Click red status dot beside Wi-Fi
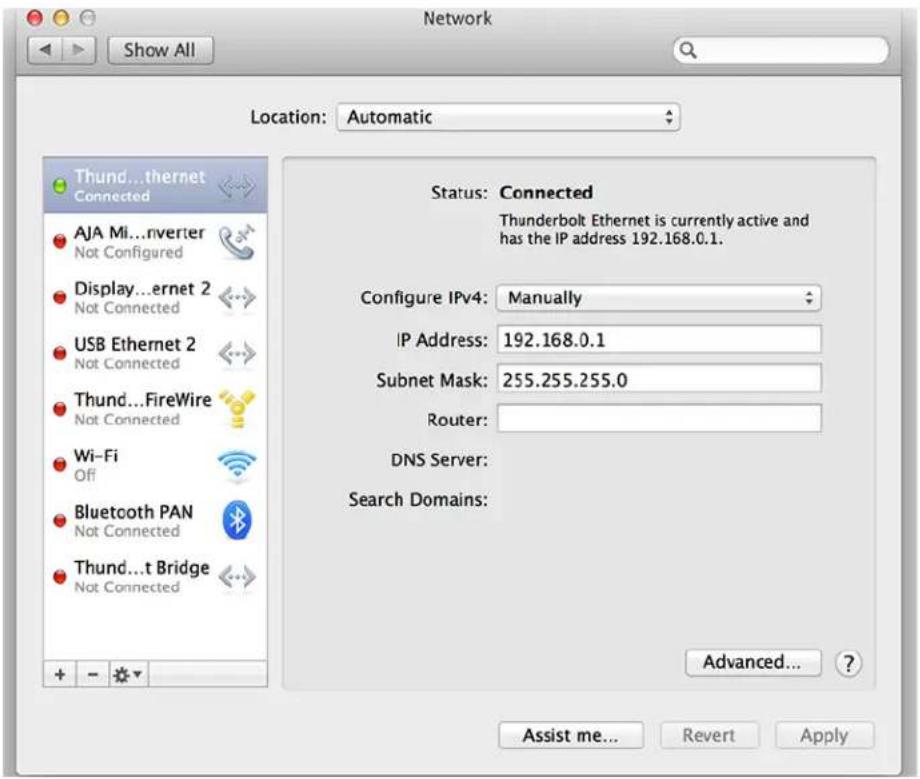920x779 pixels. click(x=59, y=465)
